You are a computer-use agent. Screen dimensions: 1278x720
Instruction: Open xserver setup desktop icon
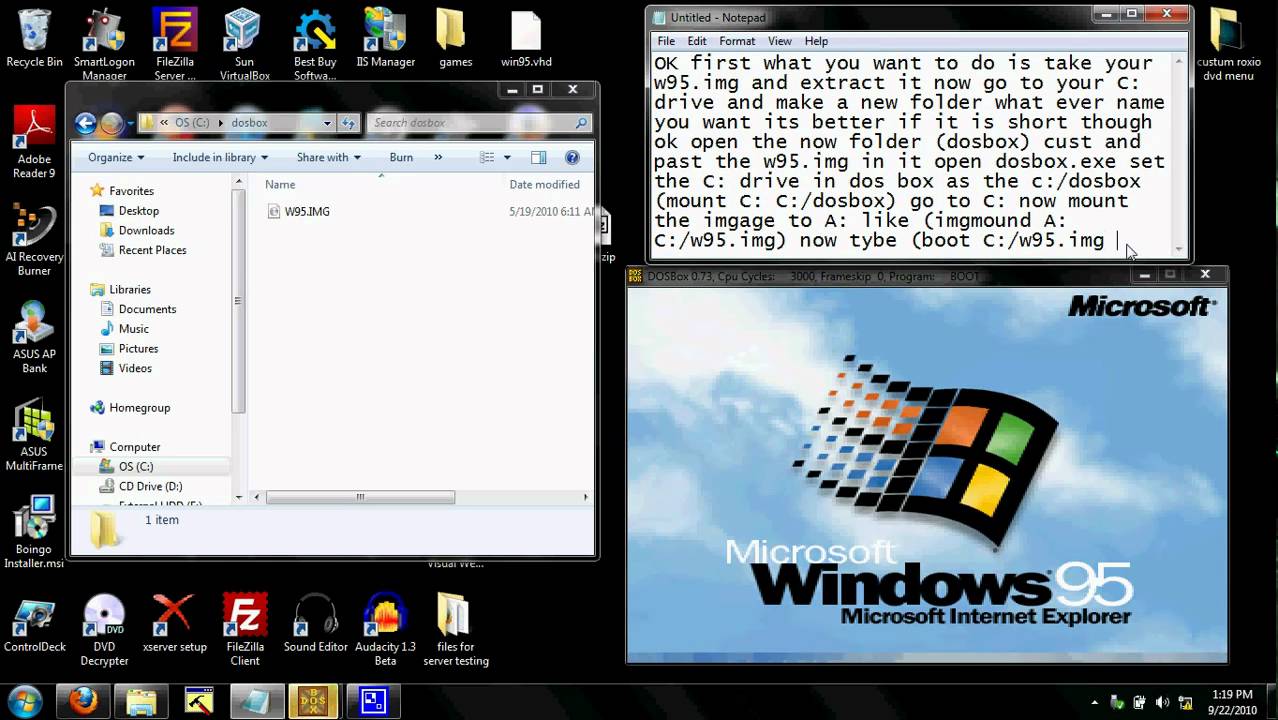click(175, 625)
